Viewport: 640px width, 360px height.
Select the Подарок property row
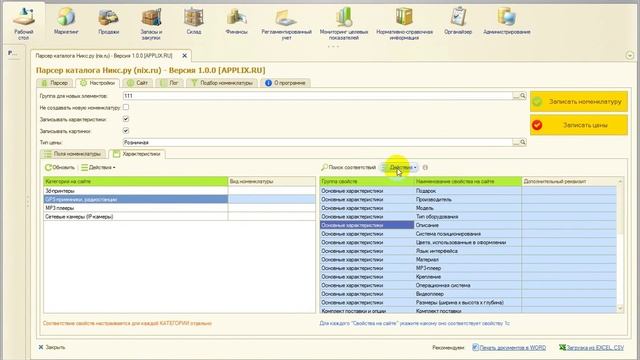pyautogui.click(x=468, y=191)
